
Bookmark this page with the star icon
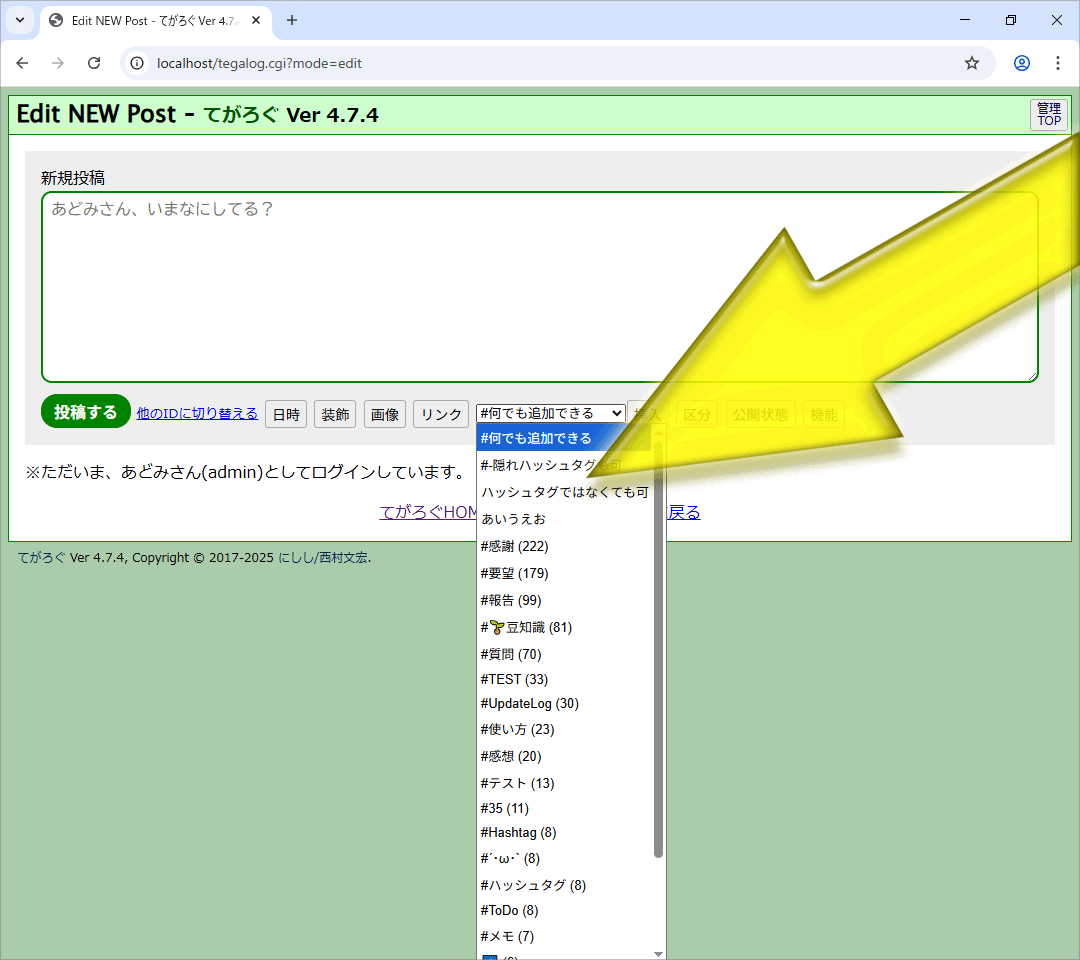click(x=971, y=63)
